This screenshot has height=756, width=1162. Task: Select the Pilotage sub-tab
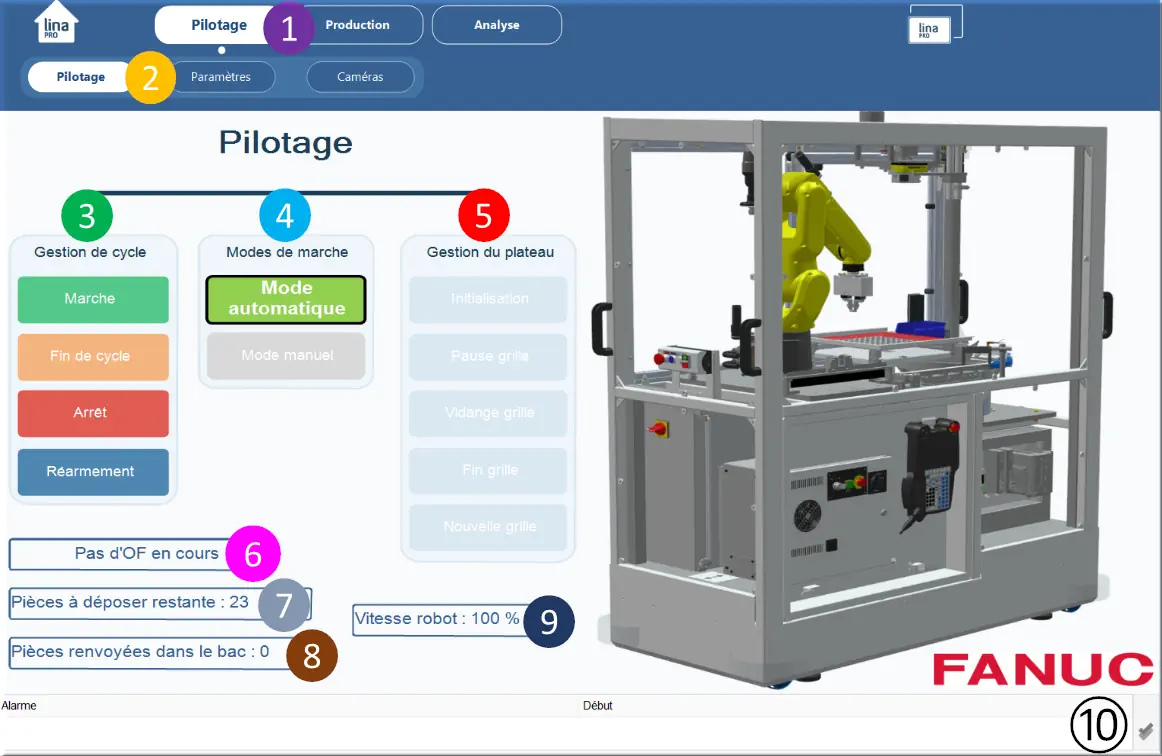(x=80, y=76)
